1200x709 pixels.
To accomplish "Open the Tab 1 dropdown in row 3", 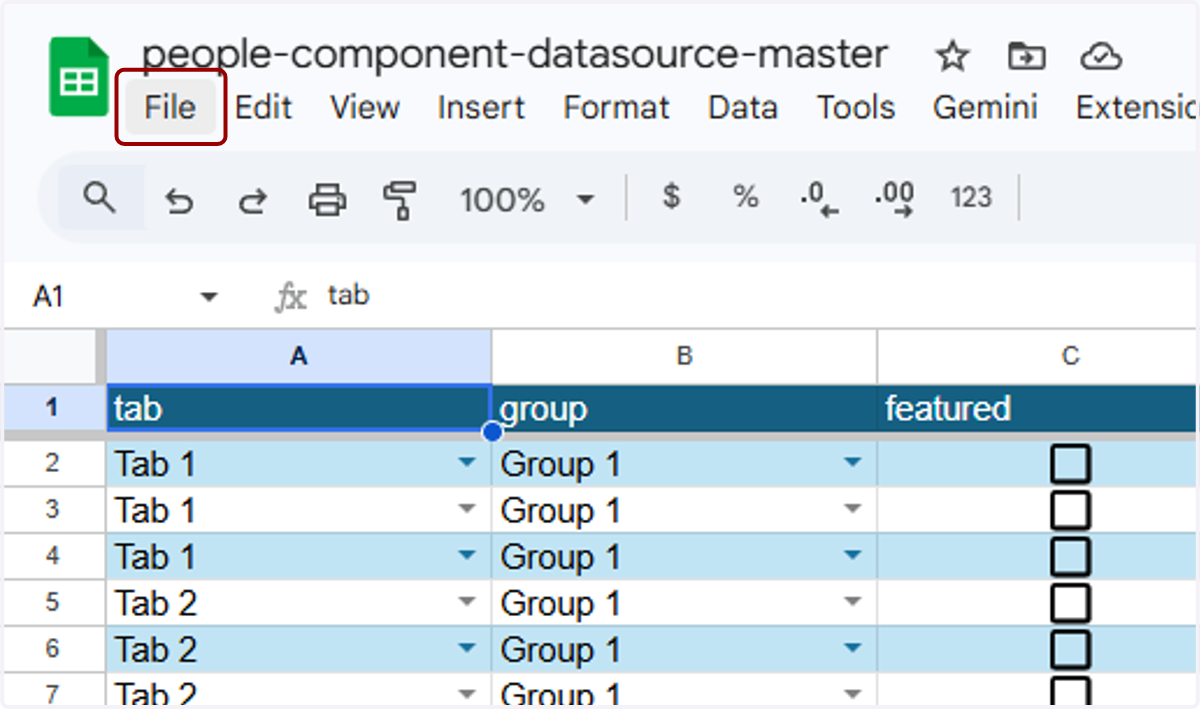I will point(466,509).
